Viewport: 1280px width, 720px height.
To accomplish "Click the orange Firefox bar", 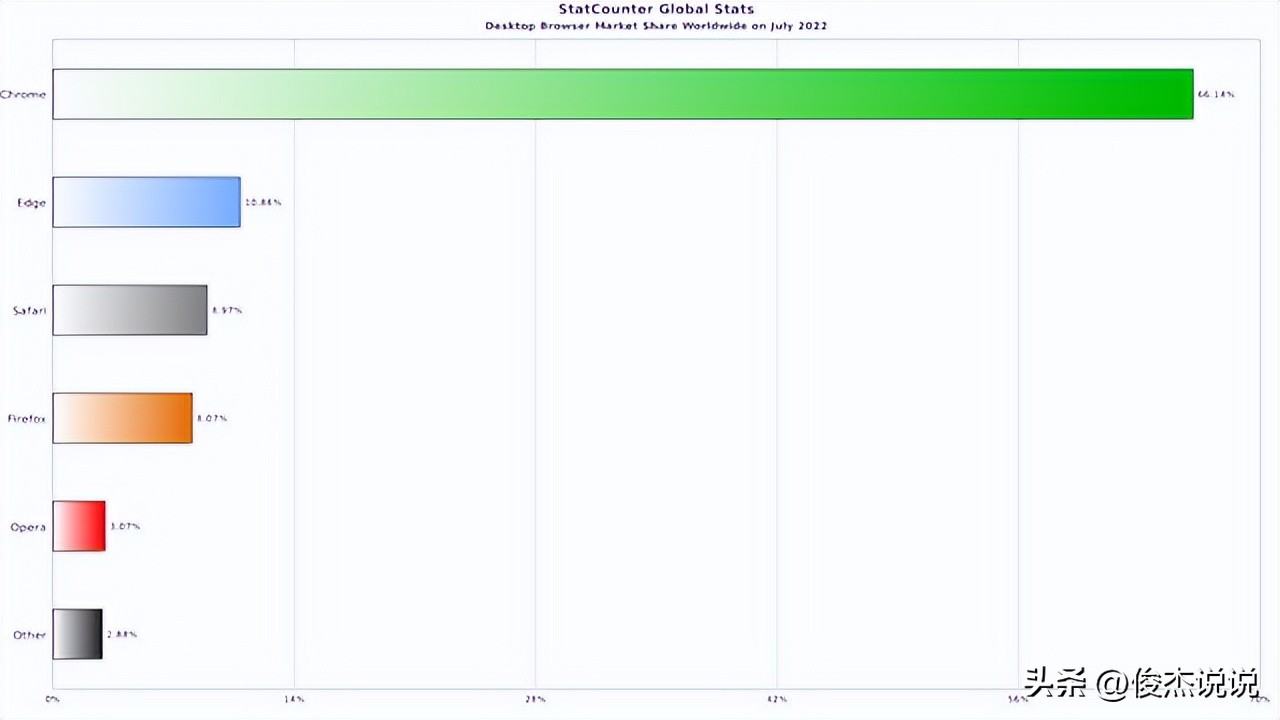I will [x=123, y=418].
